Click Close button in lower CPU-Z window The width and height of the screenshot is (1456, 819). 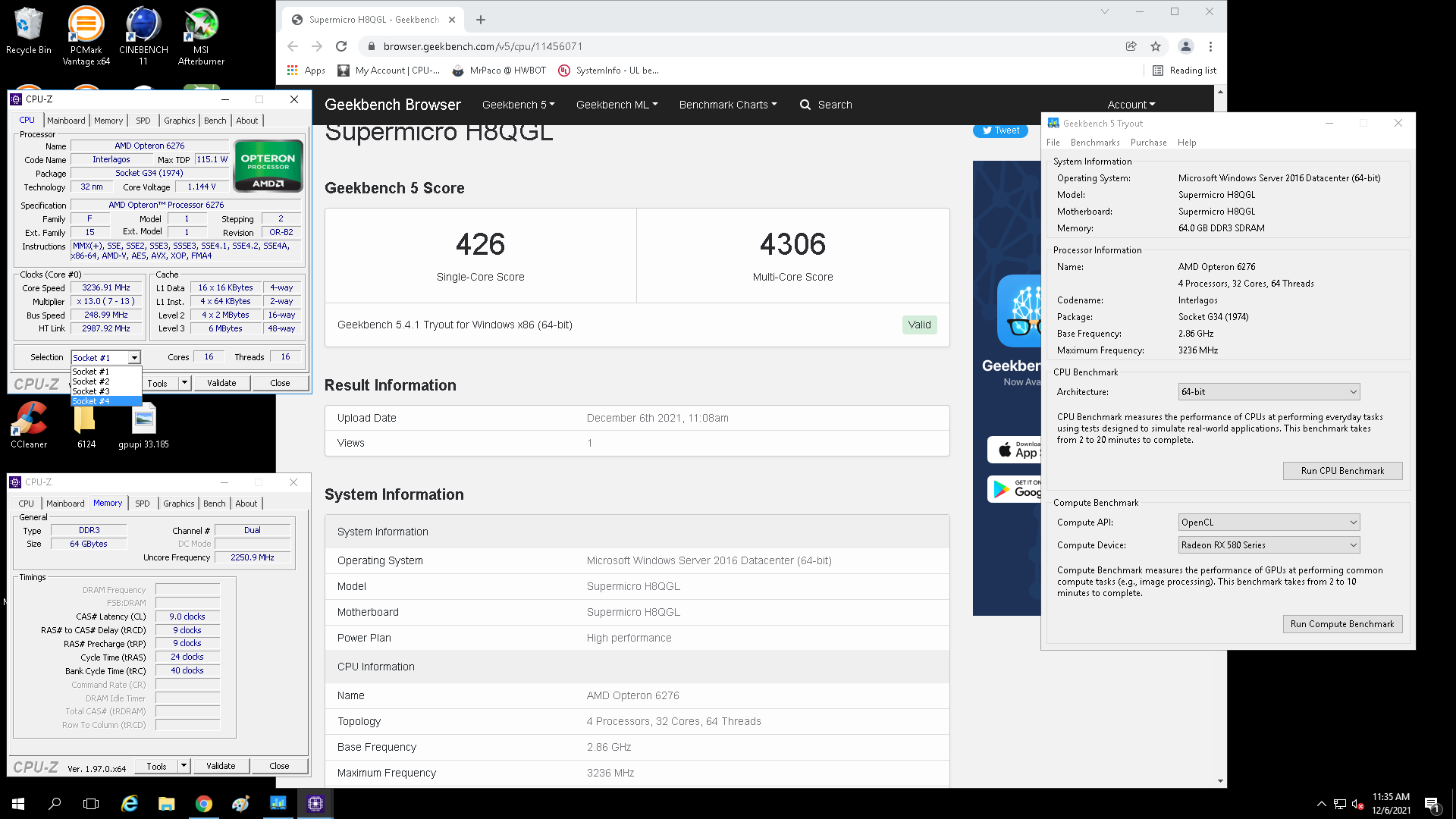click(x=279, y=766)
